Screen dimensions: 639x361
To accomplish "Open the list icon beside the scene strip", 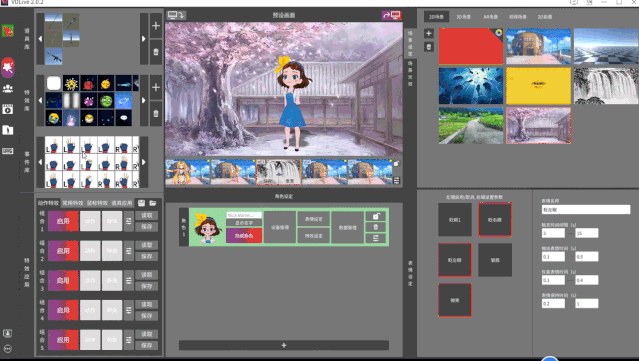I will (x=396, y=180).
